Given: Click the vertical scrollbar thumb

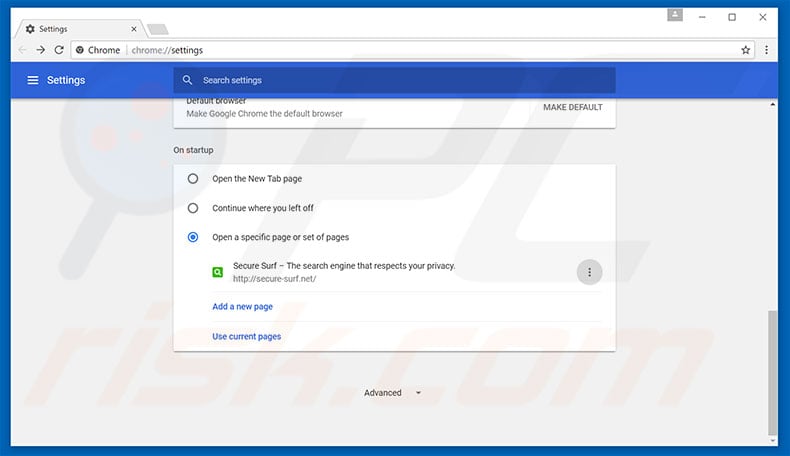Looking at the screenshot, I should pyautogui.click(x=772, y=373).
